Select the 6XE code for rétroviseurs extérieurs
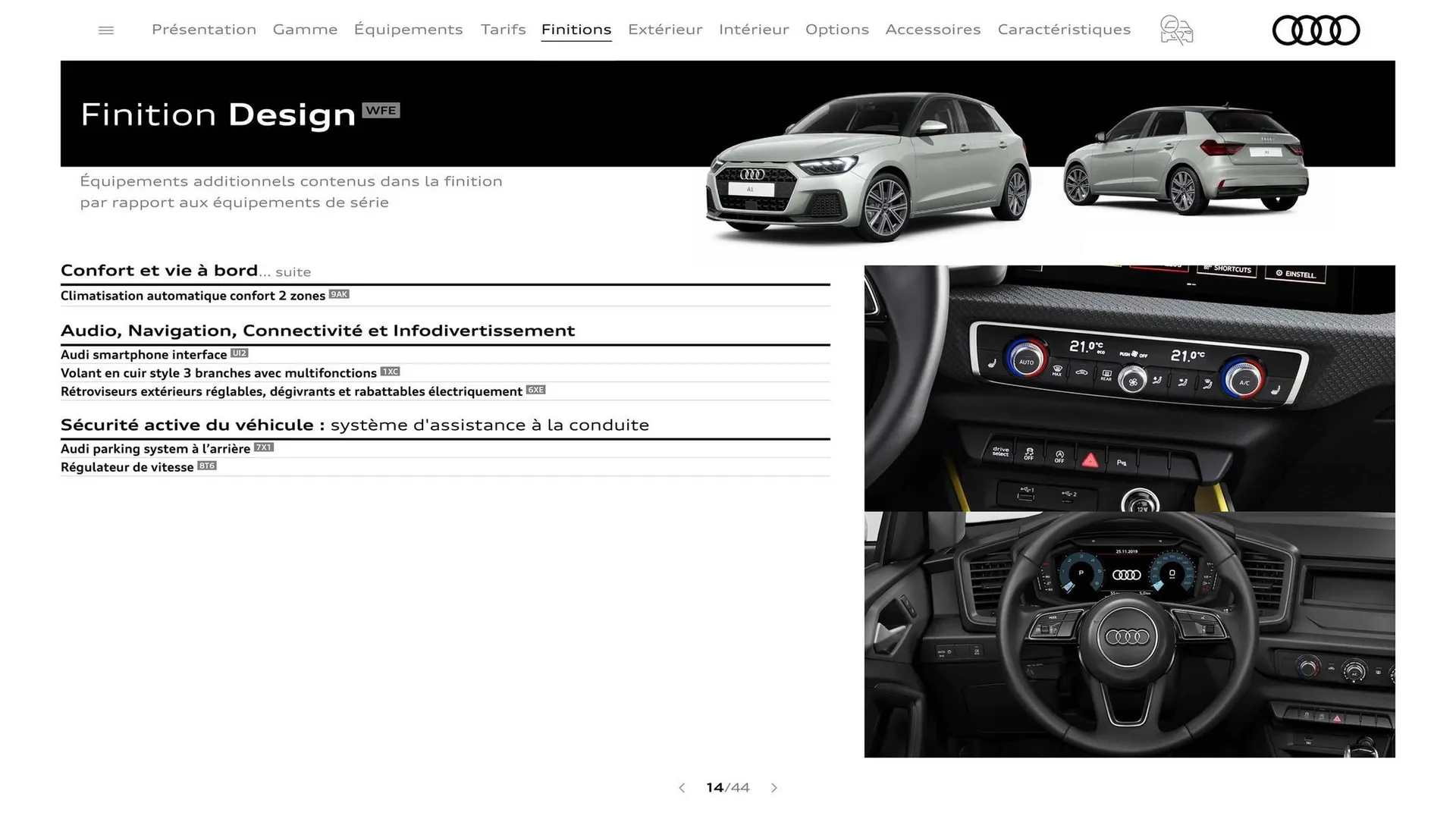Viewport: 1456px width, 819px height. pos(535,390)
